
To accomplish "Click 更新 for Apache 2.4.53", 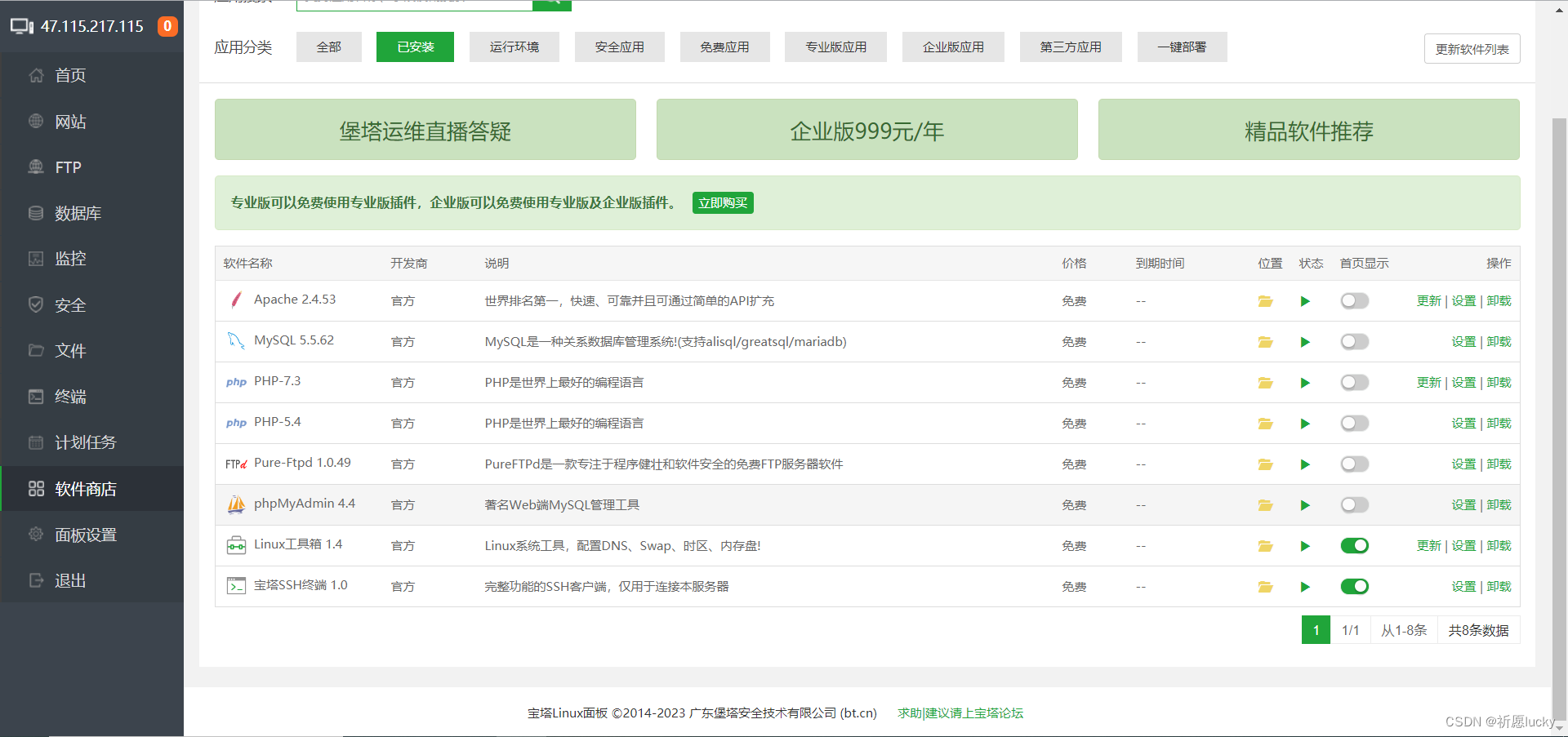I will 1429,301.
